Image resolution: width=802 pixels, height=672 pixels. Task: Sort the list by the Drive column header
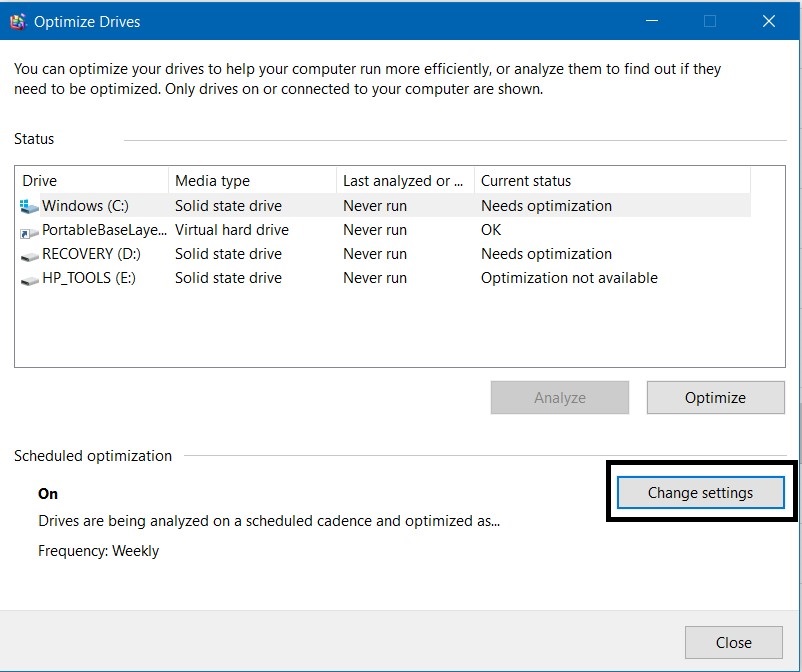92,181
